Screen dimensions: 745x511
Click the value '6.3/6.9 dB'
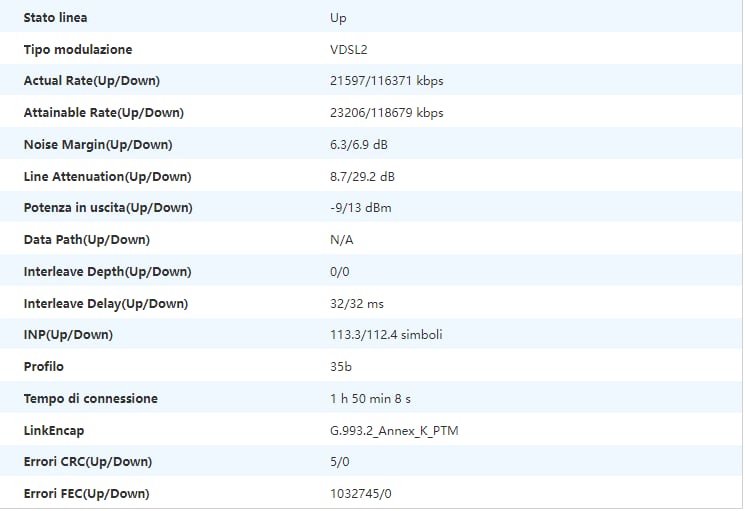point(359,144)
